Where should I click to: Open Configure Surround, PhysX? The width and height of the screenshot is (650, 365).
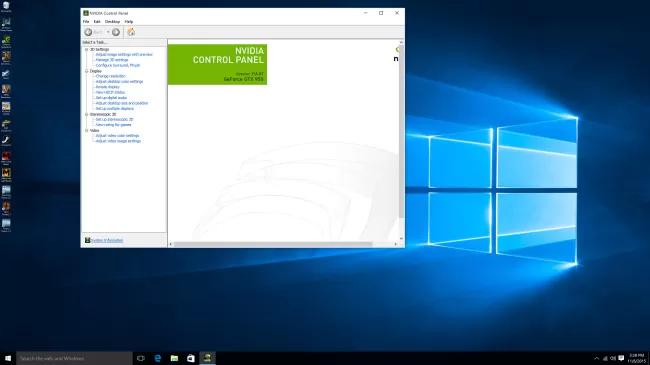pyautogui.click(x=118, y=65)
